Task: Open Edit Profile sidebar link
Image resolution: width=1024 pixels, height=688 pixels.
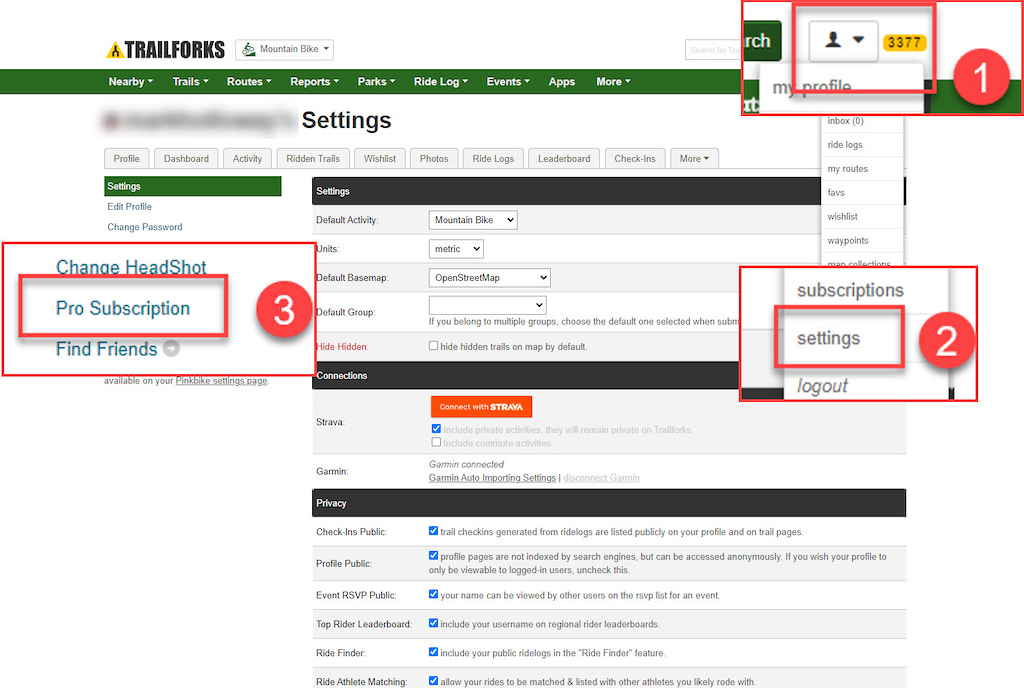Action: [x=129, y=206]
